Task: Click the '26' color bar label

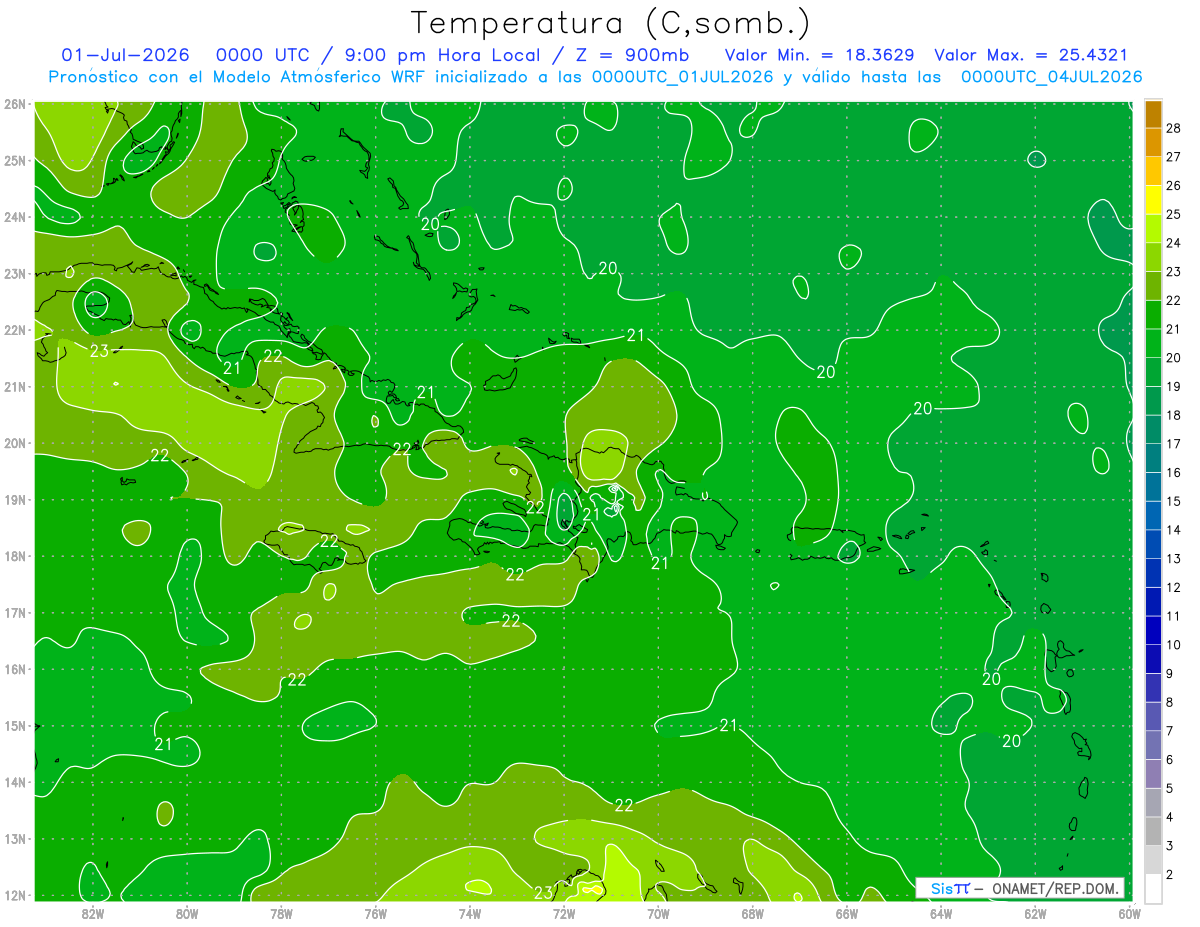Action: 1174,186
